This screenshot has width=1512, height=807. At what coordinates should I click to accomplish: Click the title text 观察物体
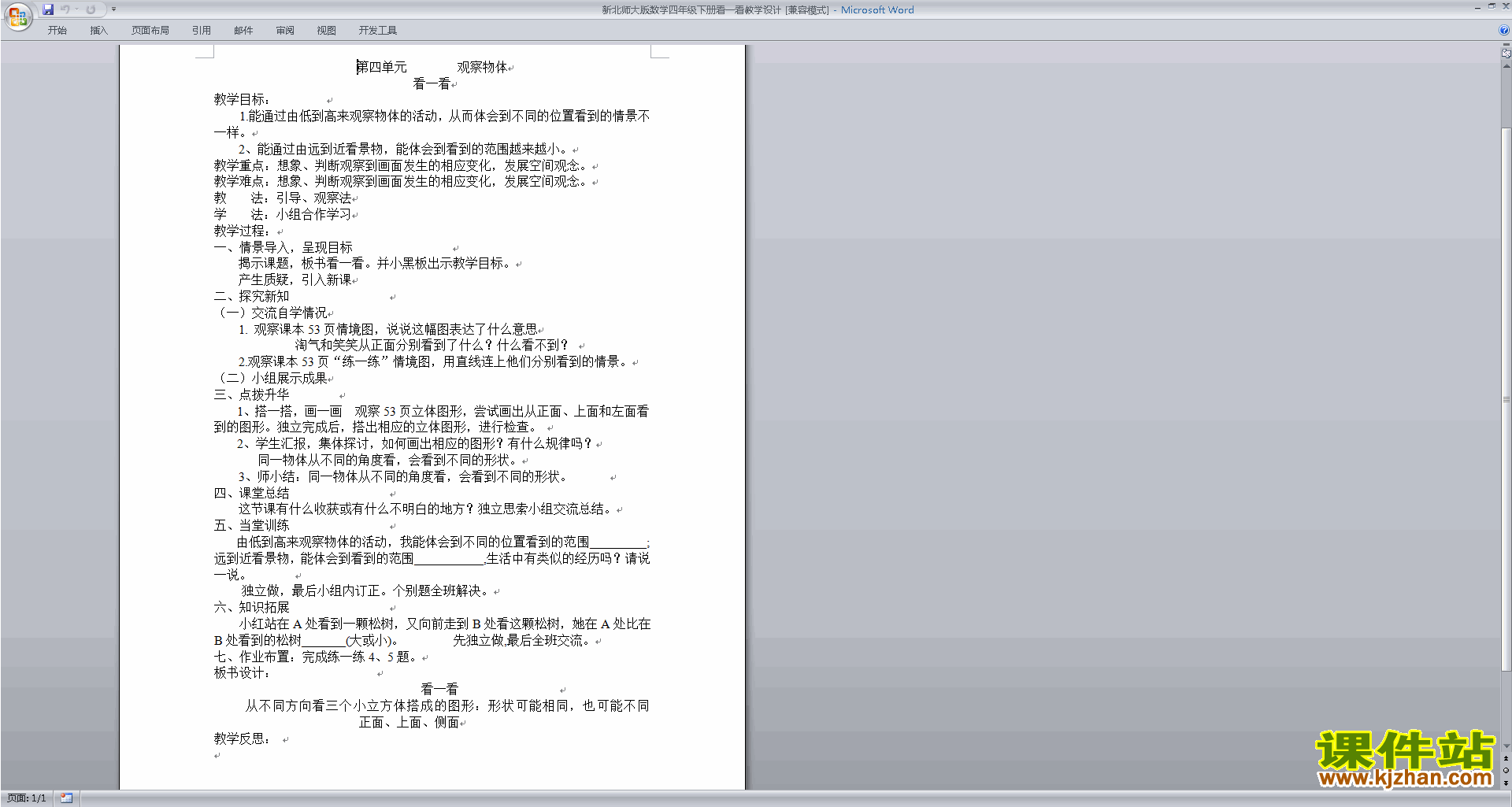(x=482, y=68)
